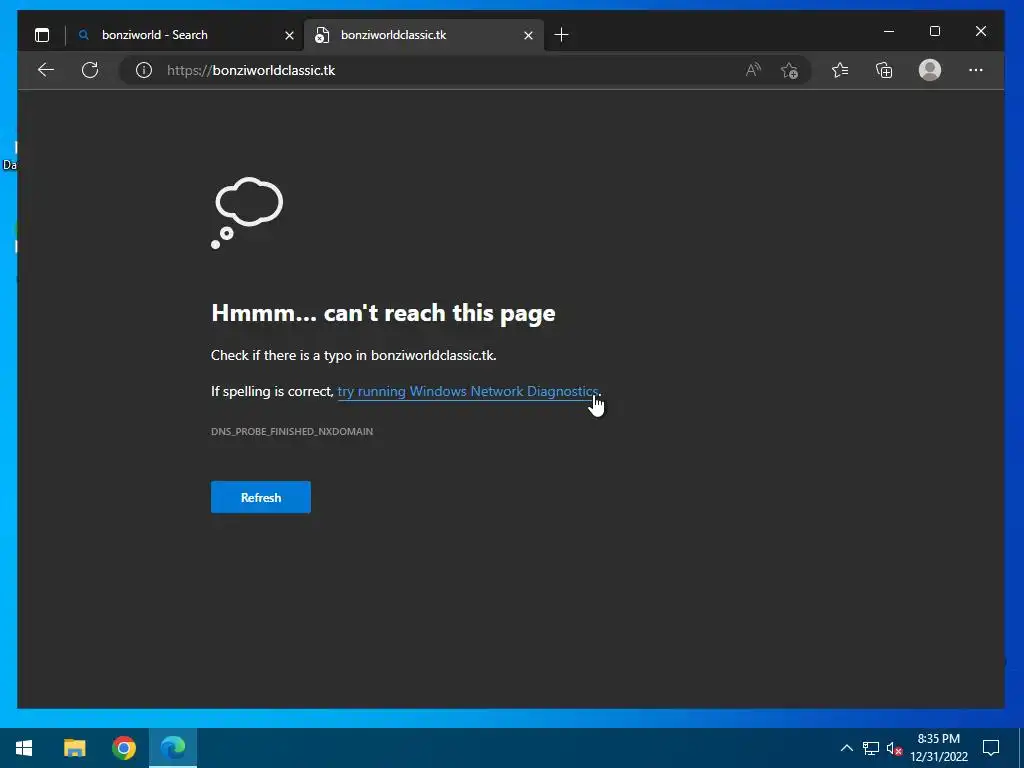Add this page to favorites

[x=789, y=70]
